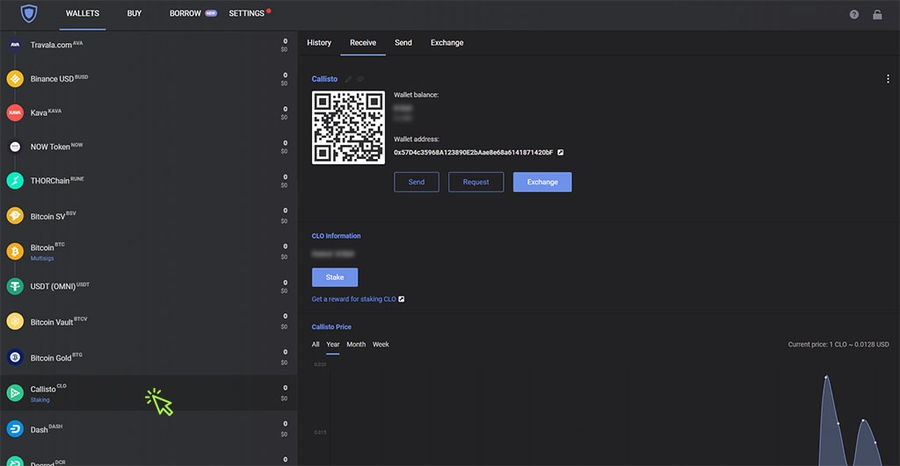Click the Bitcoin Gold coin icon
900x466 pixels.
(x=15, y=357)
